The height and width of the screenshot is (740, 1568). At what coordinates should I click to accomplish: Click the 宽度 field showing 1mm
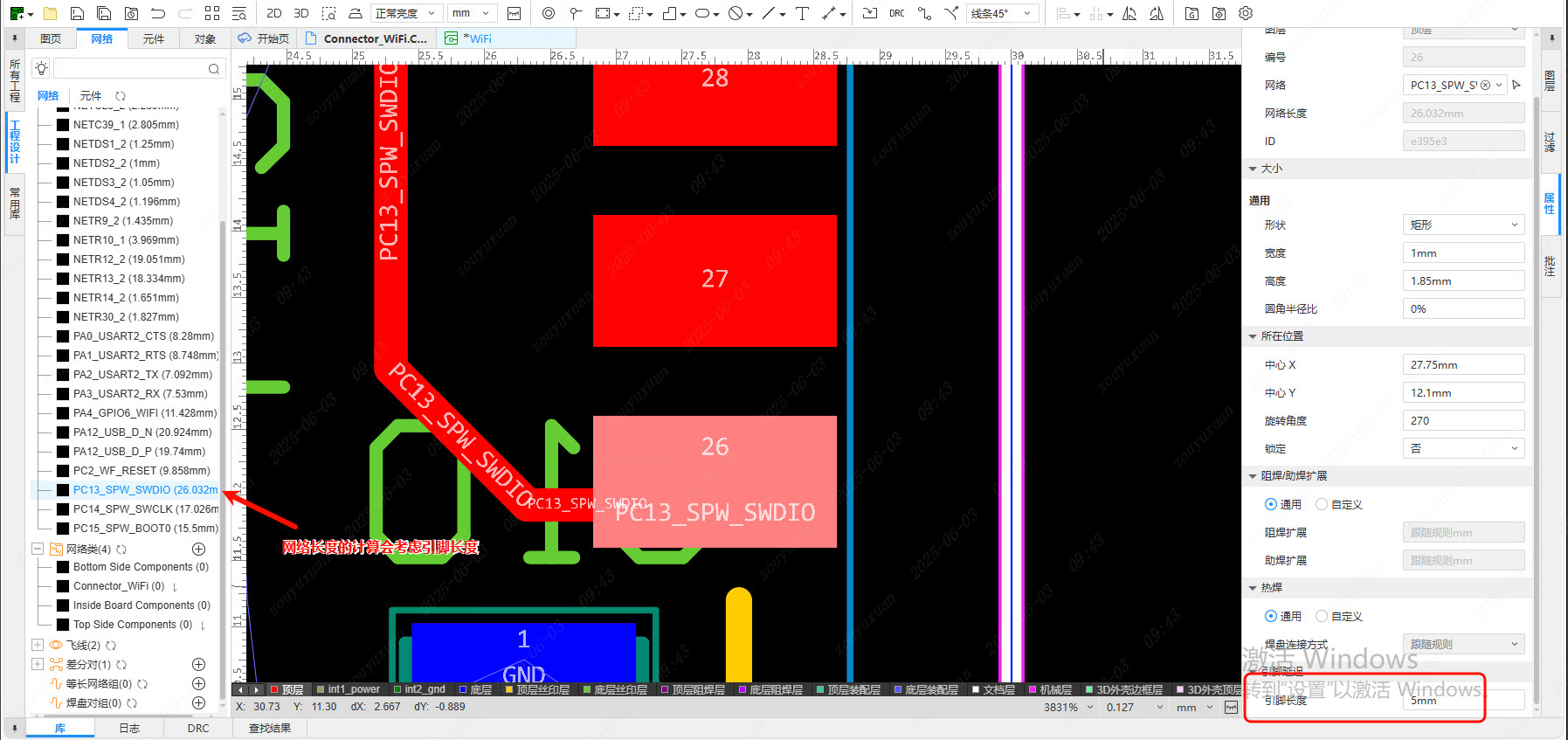[x=1463, y=252]
